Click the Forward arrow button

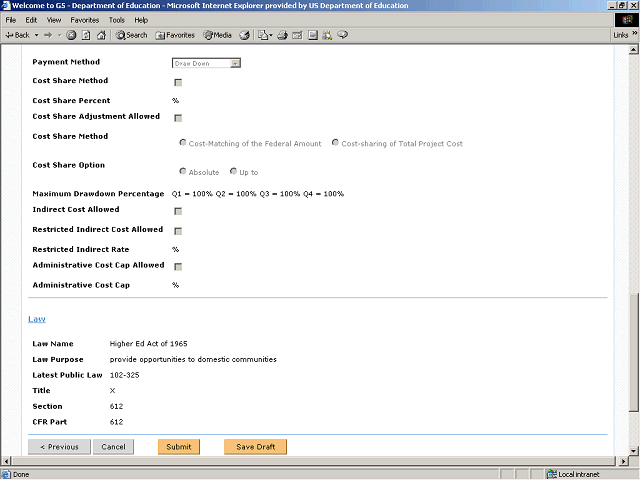pyautogui.click(x=48, y=35)
